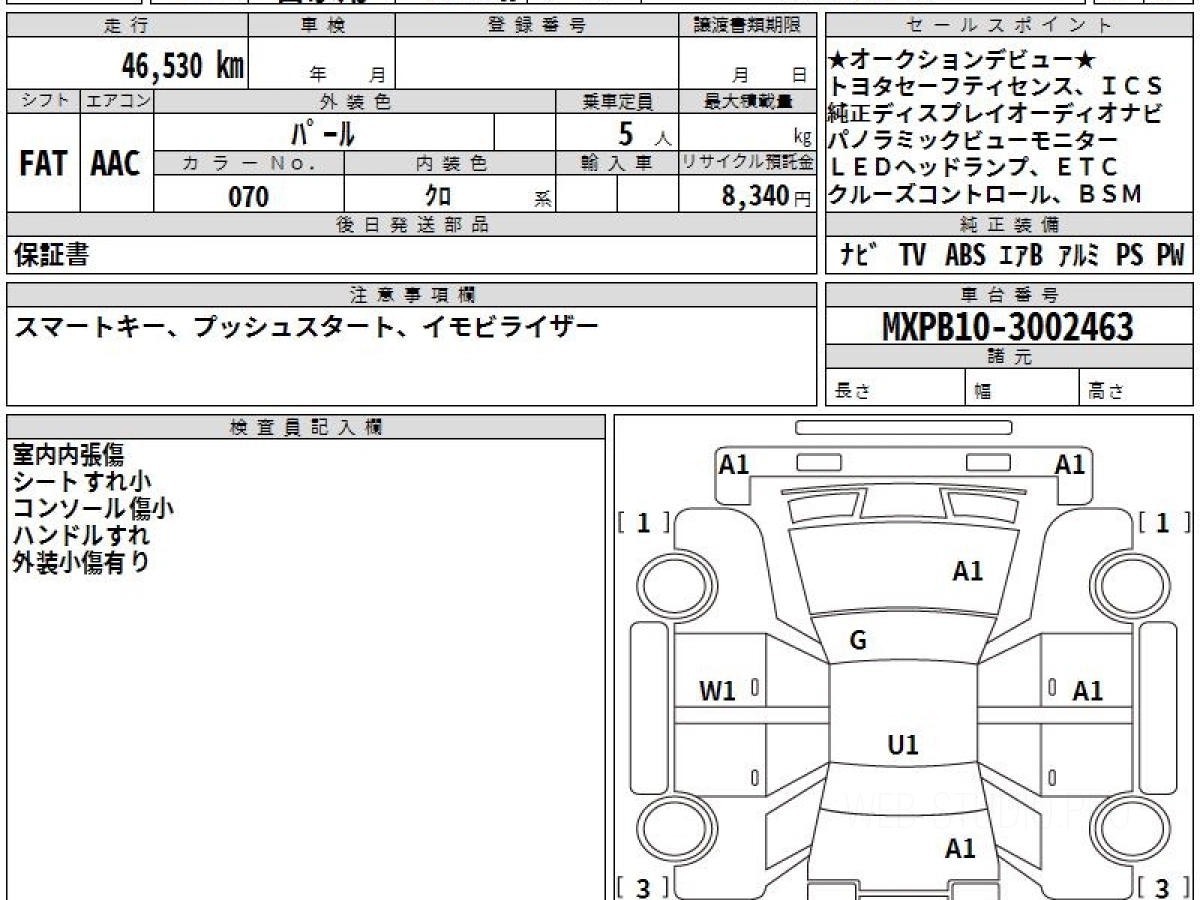Select the 登録番号 header
This screenshot has height=900, width=1200.
point(537,26)
